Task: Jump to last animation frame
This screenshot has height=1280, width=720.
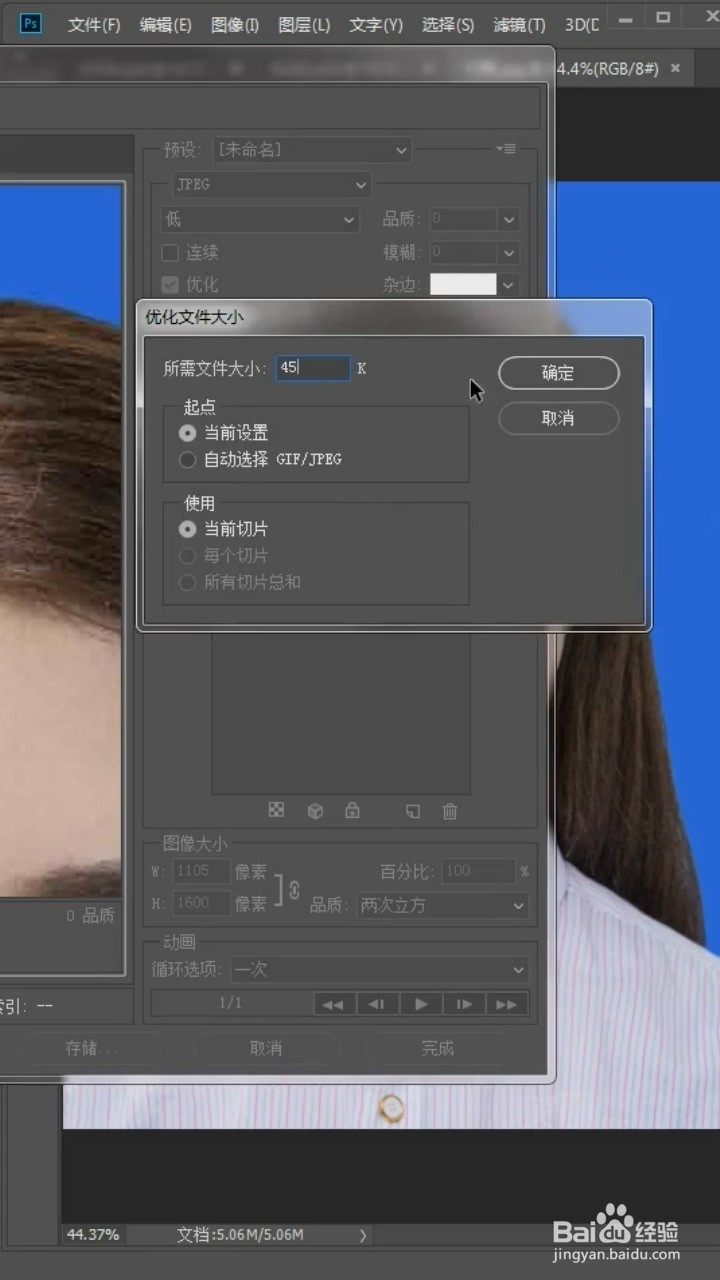Action: (507, 1004)
